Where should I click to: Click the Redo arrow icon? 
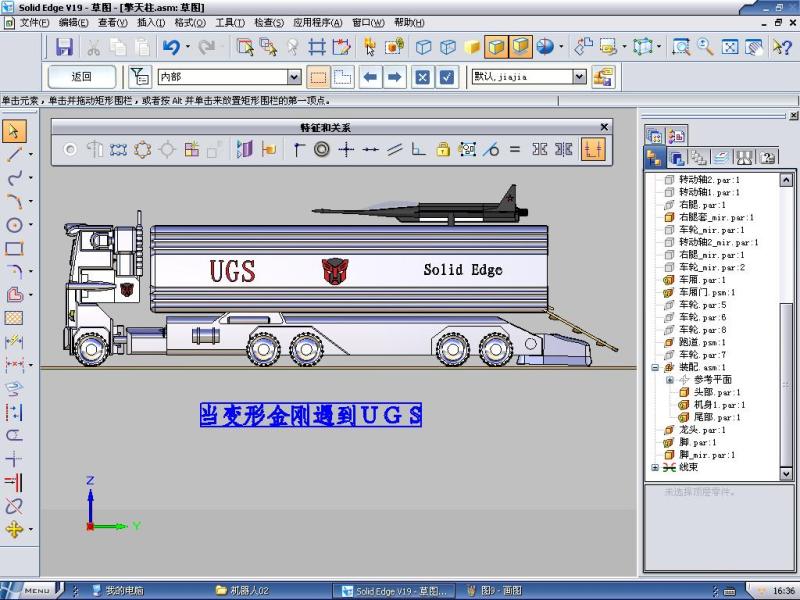[207, 47]
